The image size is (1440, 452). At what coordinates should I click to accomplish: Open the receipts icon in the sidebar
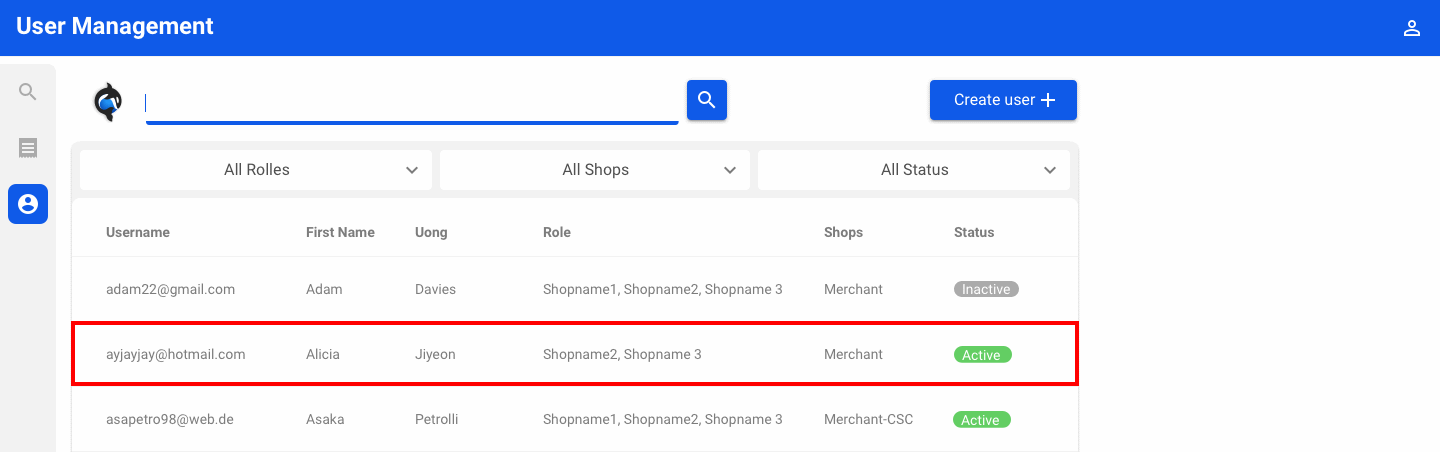(x=28, y=148)
